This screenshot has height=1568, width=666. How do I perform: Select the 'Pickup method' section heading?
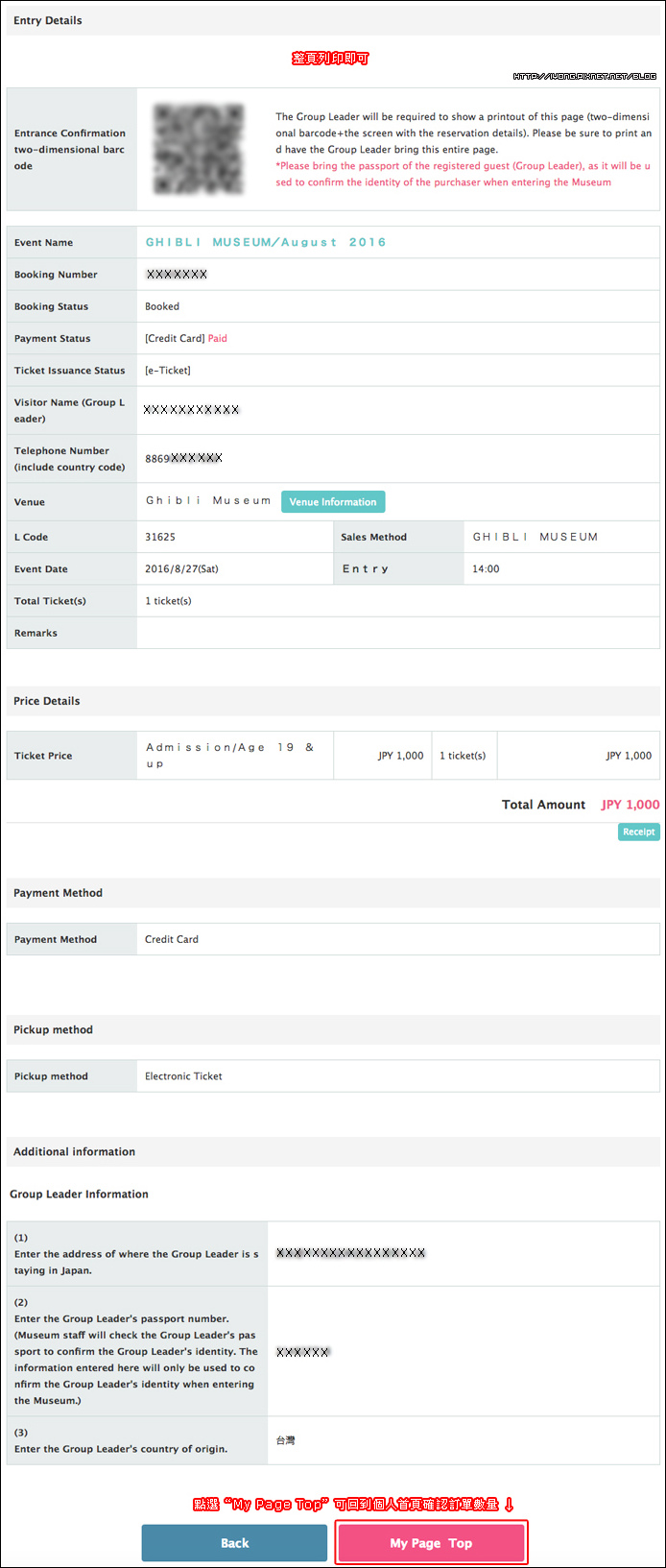tap(53, 1029)
